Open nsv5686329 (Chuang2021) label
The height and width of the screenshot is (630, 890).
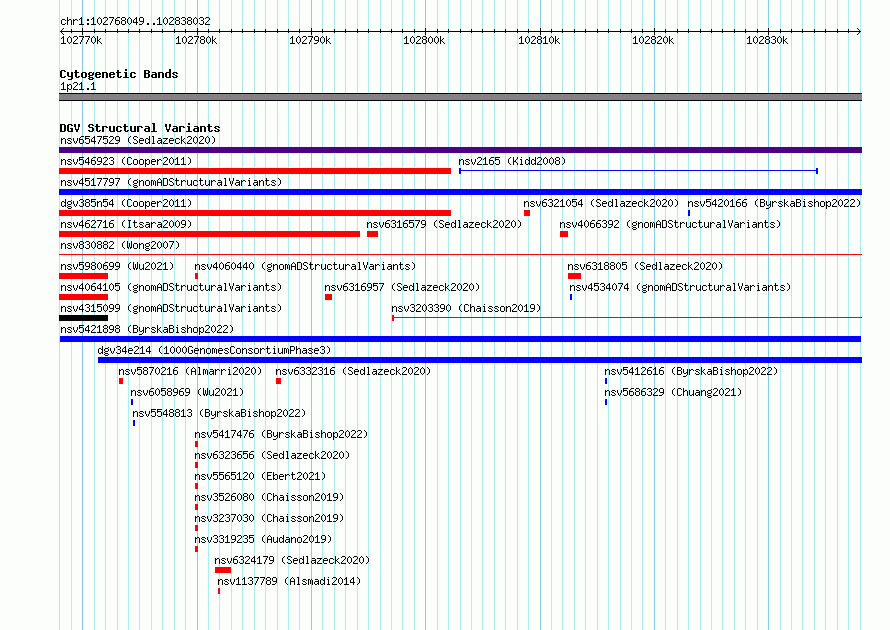[x=673, y=392]
